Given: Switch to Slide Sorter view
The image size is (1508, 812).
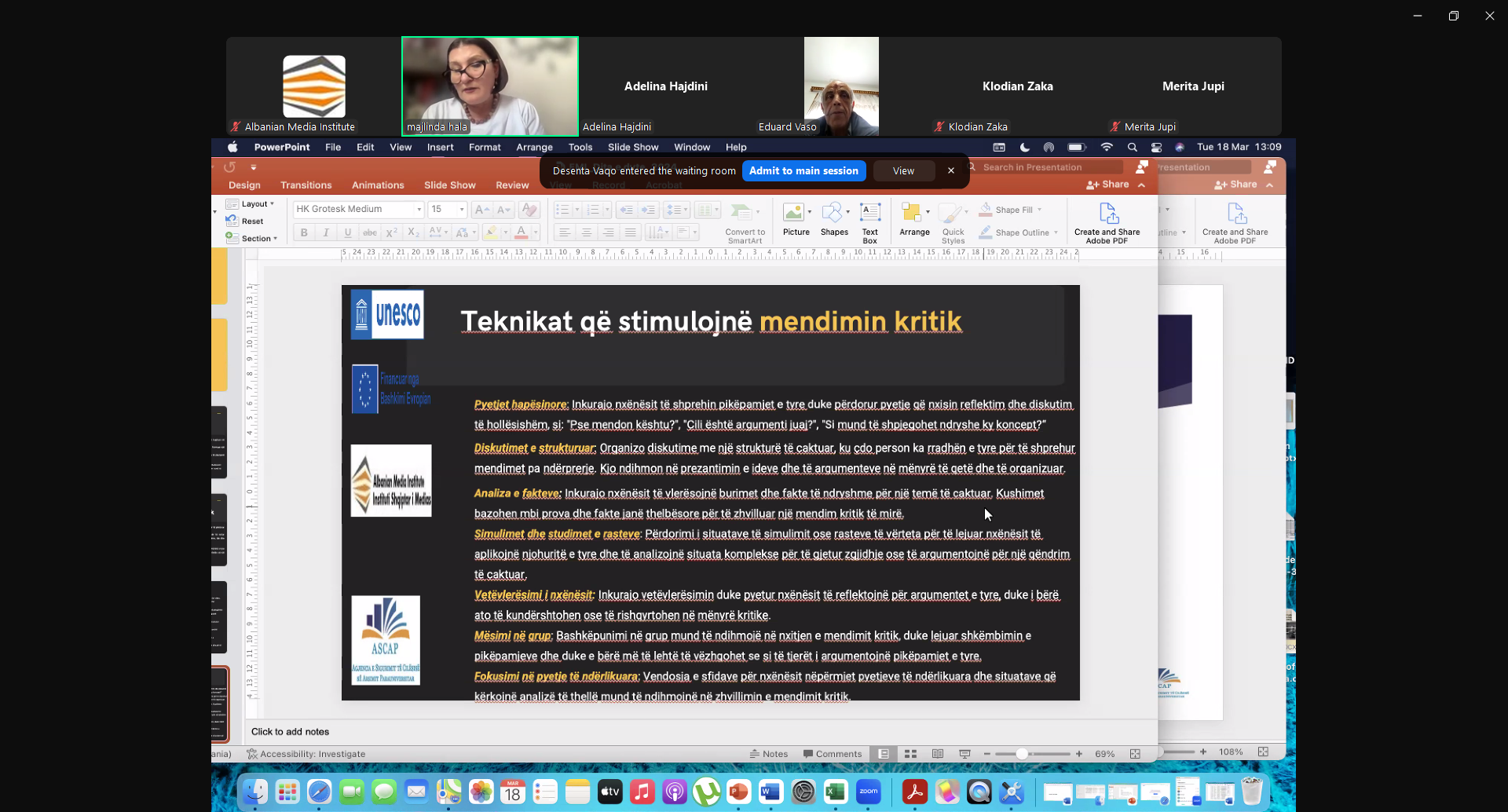Looking at the screenshot, I should click(x=910, y=754).
